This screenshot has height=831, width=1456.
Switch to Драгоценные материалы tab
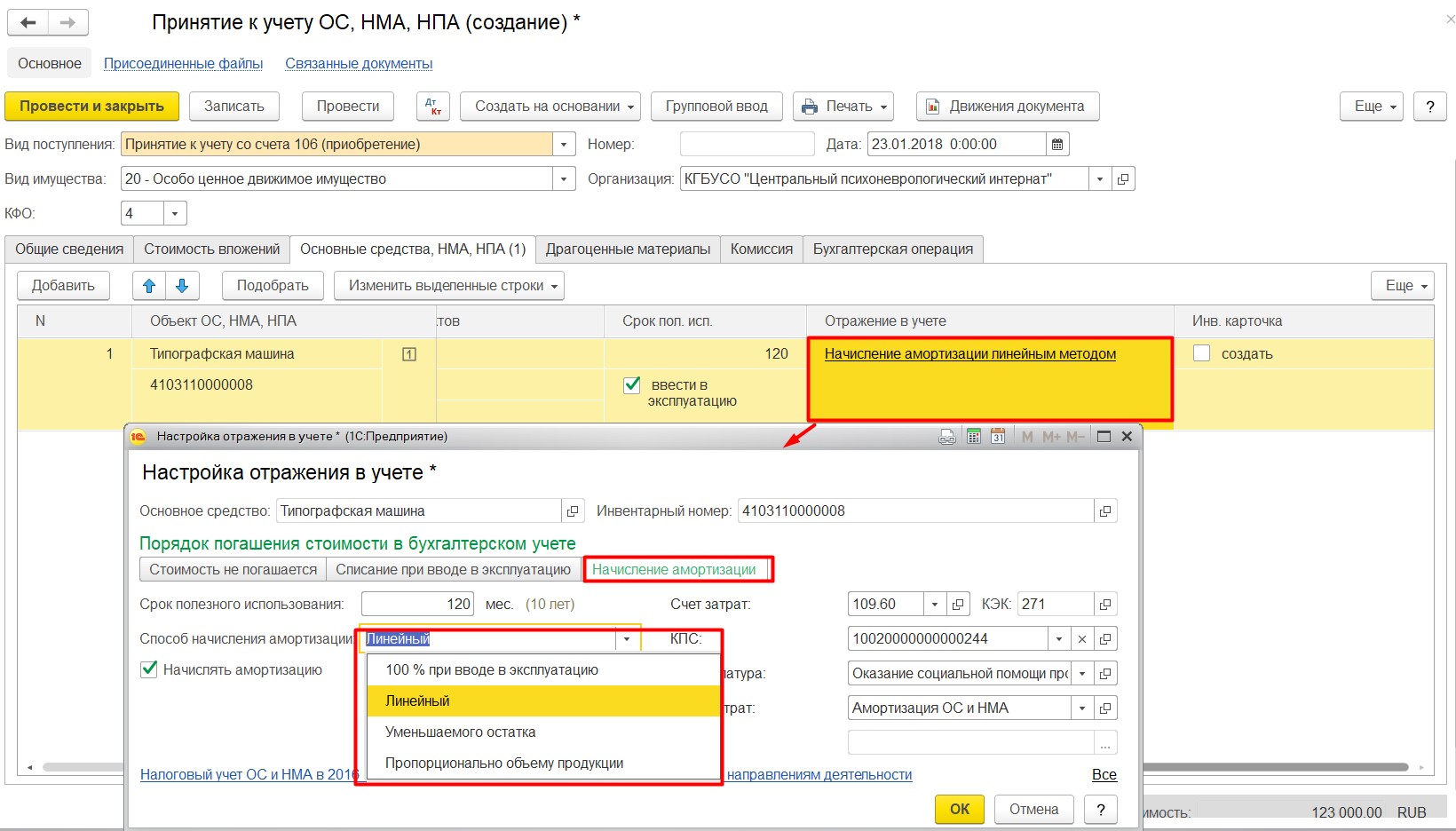pyautogui.click(x=628, y=249)
